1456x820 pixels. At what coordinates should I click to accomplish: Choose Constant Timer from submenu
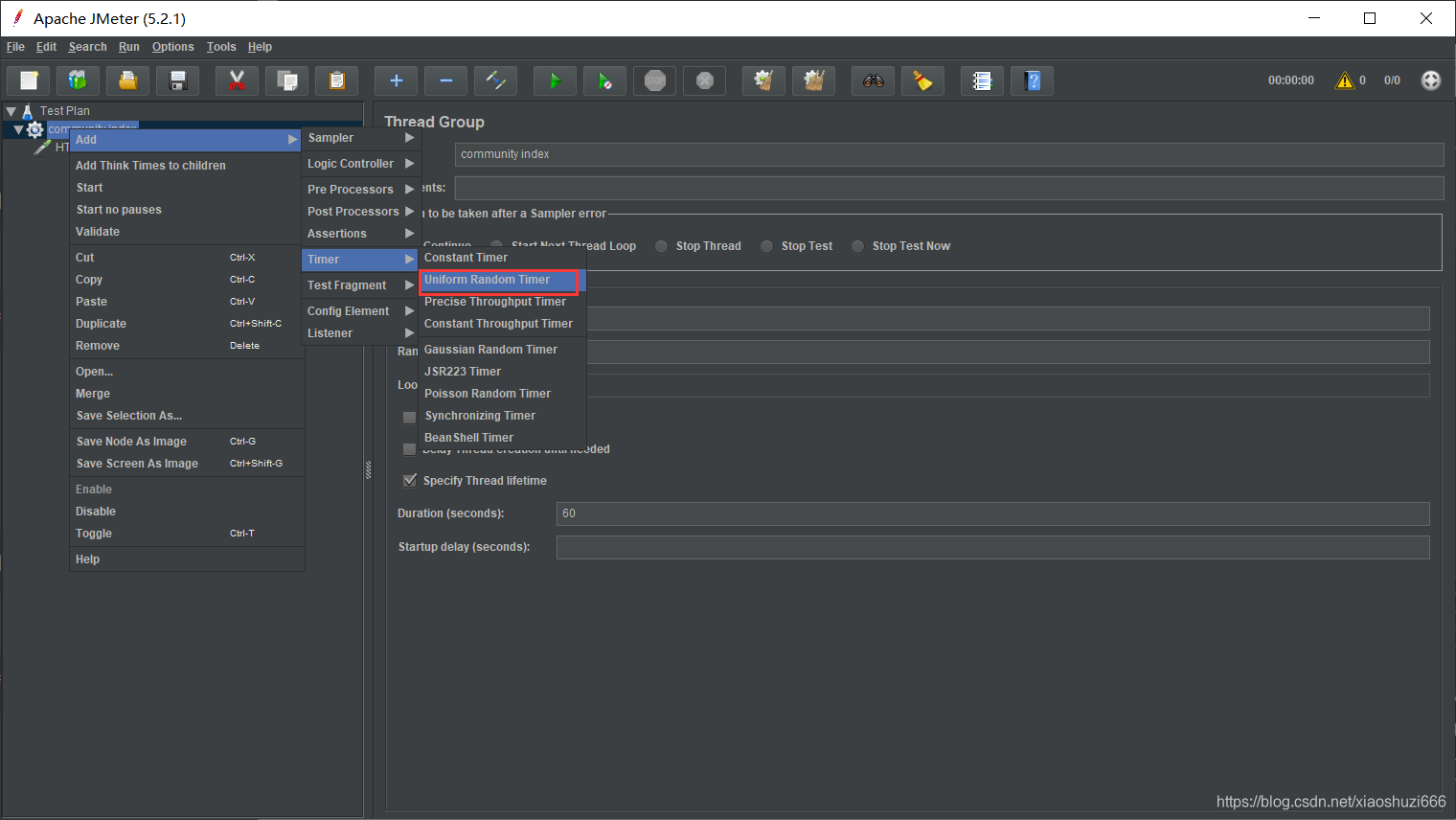502,258
